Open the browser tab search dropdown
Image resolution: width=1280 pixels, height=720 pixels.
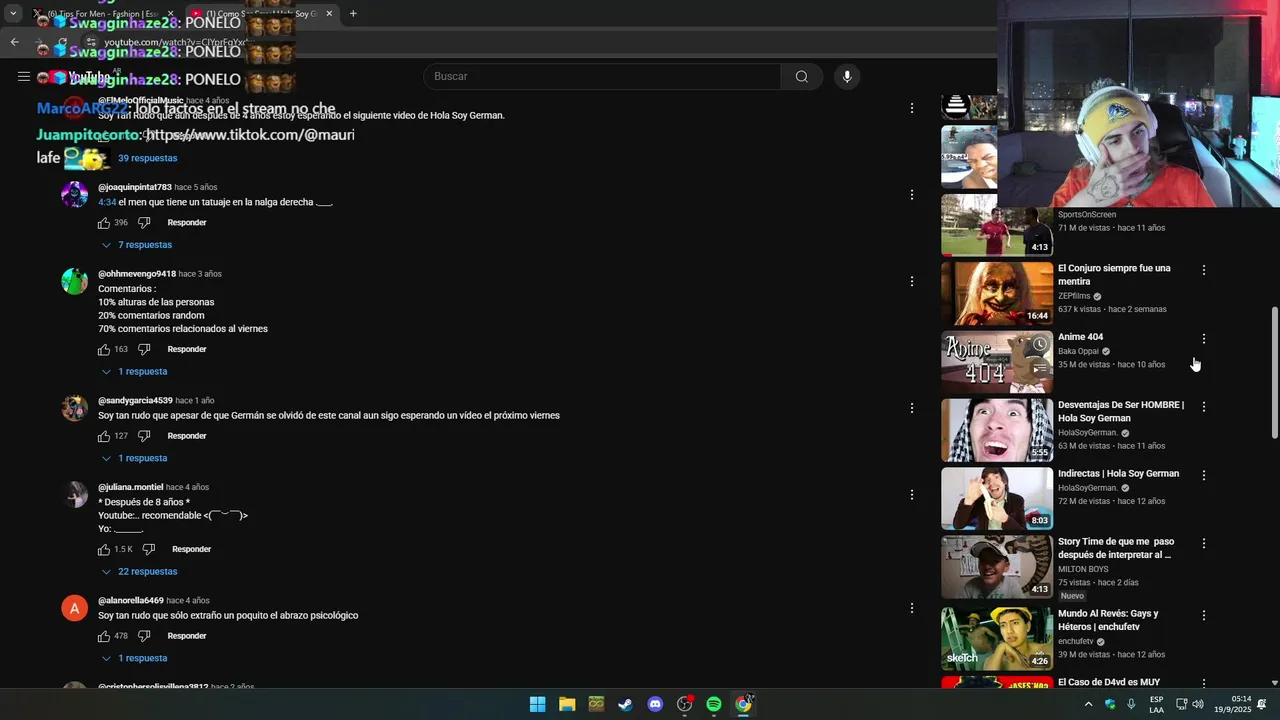(13, 14)
